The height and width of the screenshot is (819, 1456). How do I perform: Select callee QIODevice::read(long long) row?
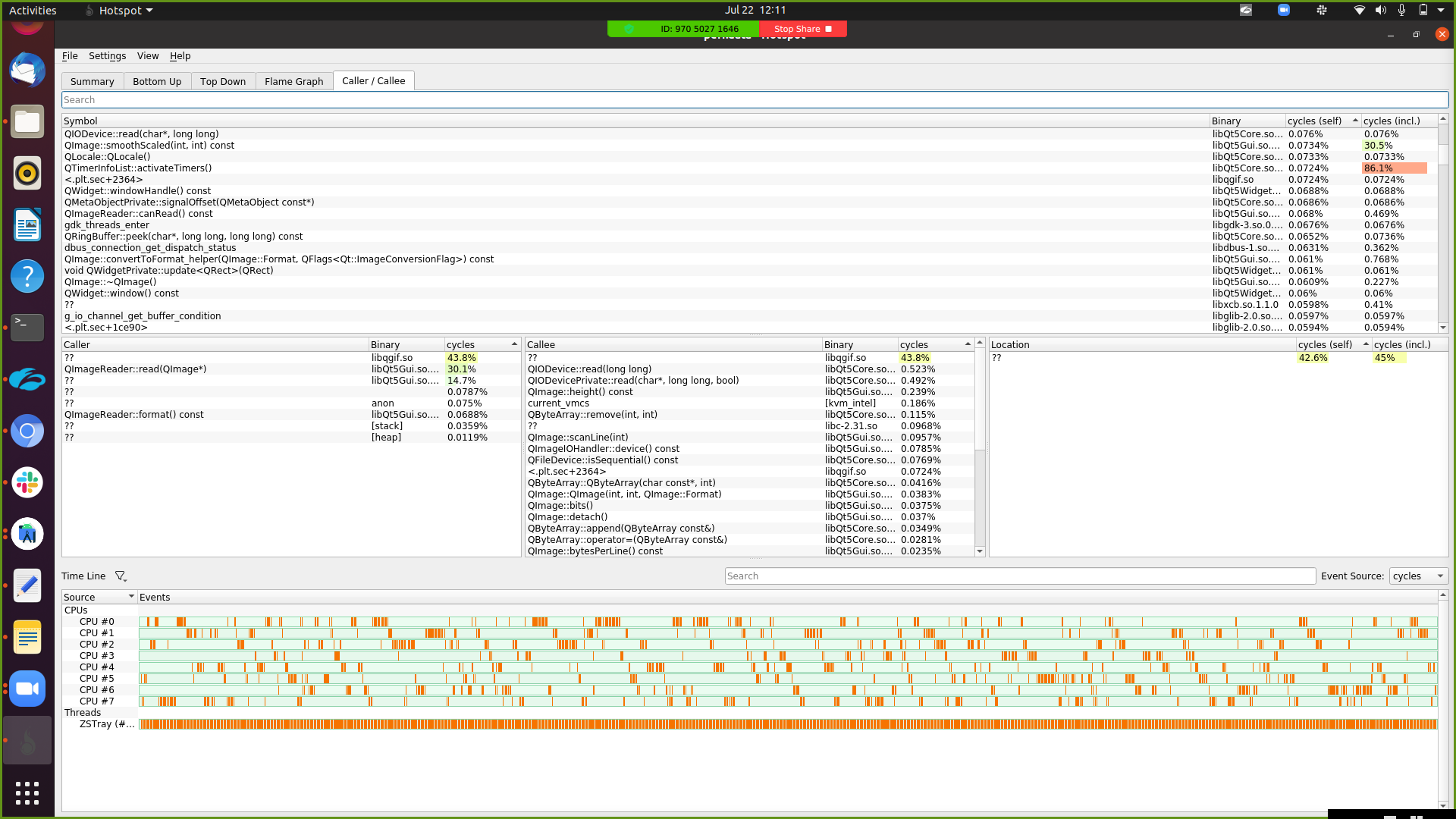click(x=750, y=369)
